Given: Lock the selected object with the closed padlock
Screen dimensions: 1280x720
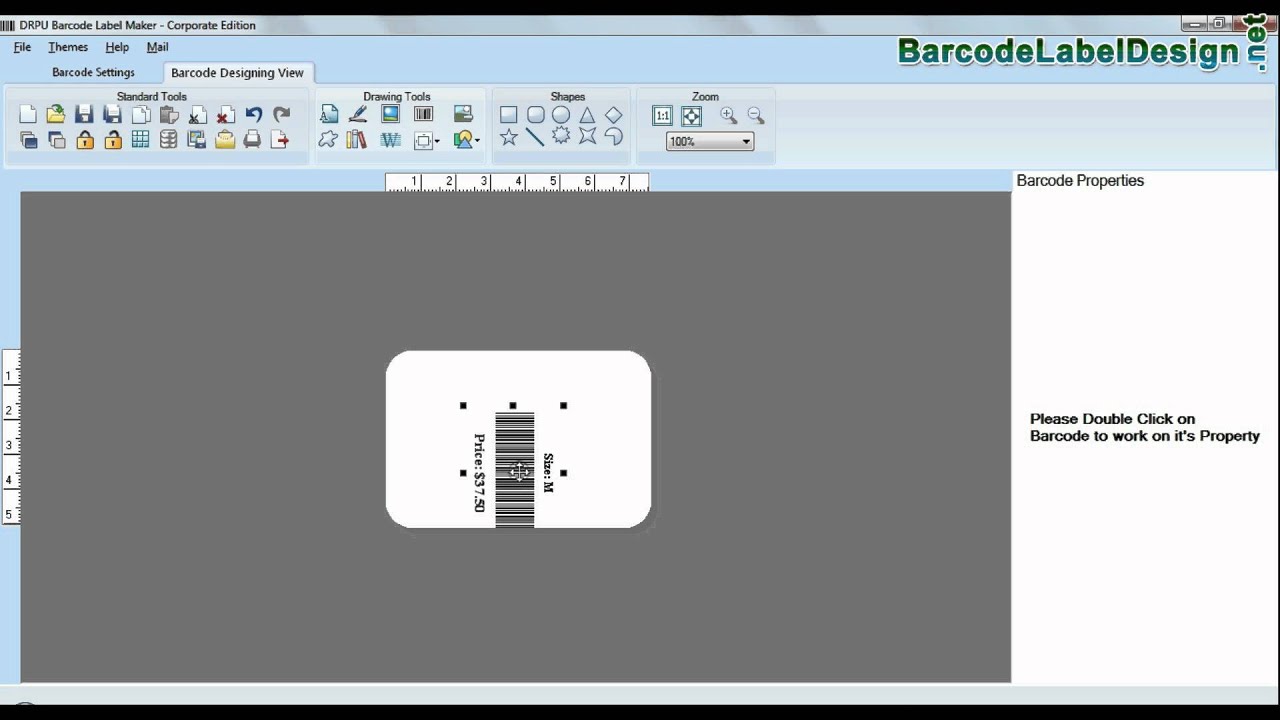Looking at the screenshot, I should (x=84, y=140).
